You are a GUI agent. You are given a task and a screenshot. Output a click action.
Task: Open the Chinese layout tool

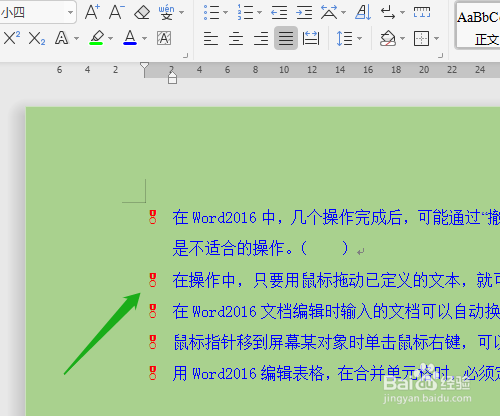(329, 12)
